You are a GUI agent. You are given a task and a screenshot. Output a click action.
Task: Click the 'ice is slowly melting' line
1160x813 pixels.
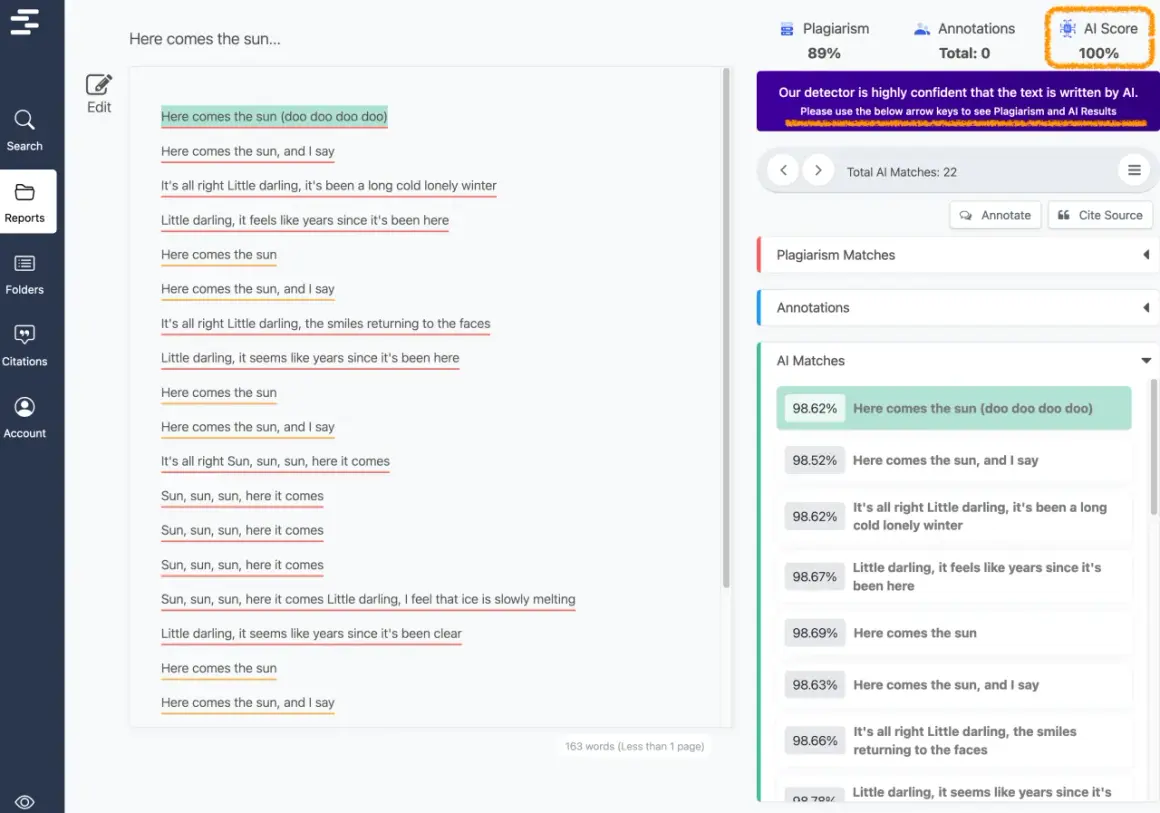[x=368, y=599]
